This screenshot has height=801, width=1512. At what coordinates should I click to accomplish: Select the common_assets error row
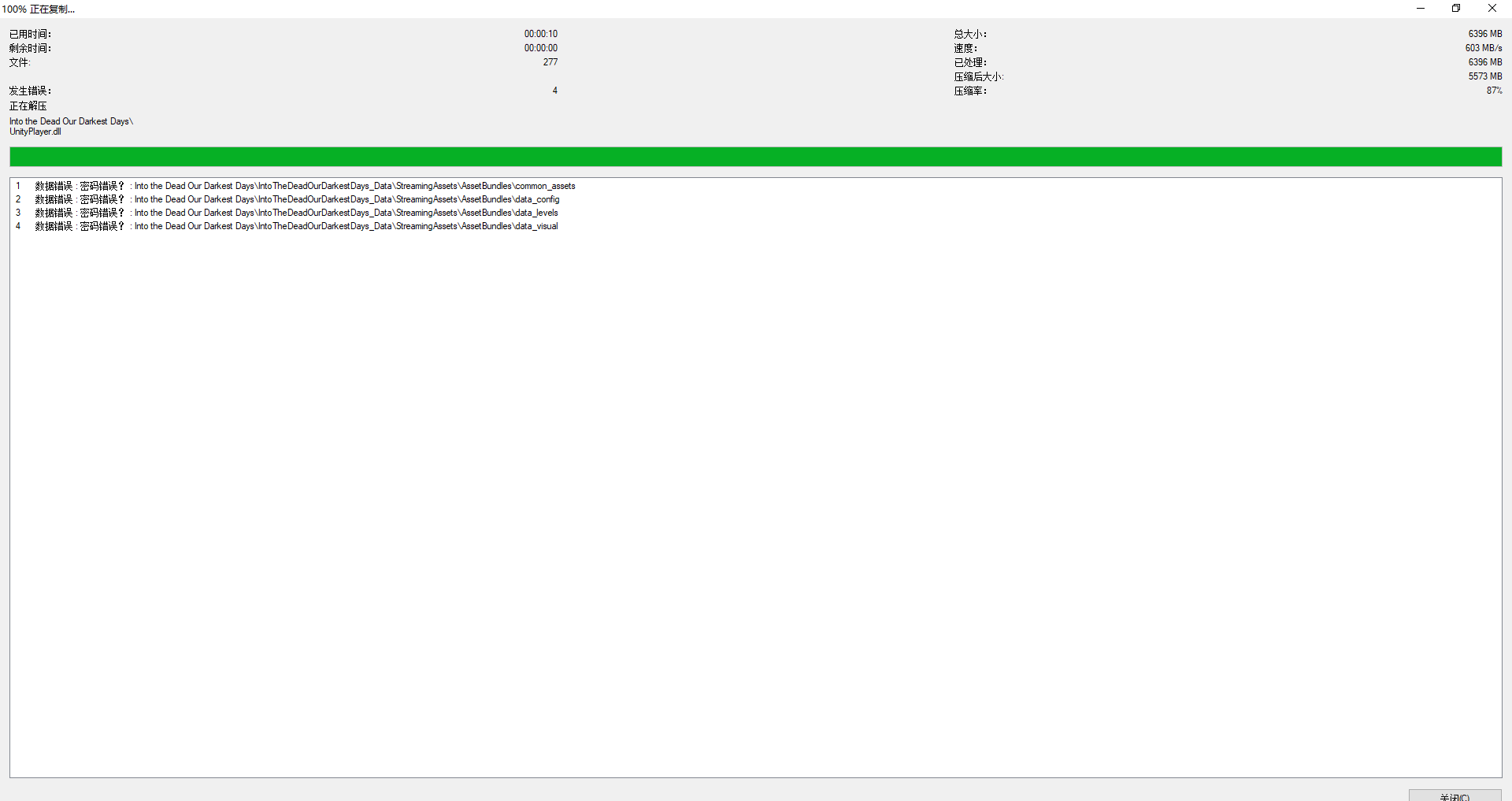pyautogui.click(x=354, y=186)
